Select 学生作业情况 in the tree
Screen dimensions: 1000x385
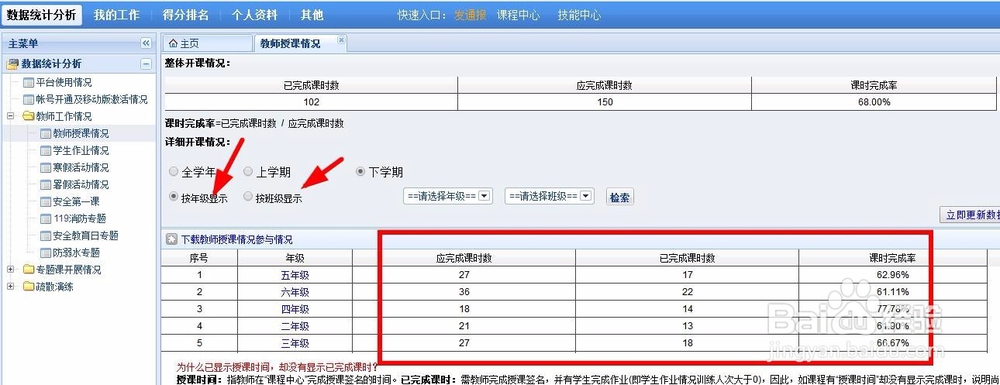click(80, 150)
